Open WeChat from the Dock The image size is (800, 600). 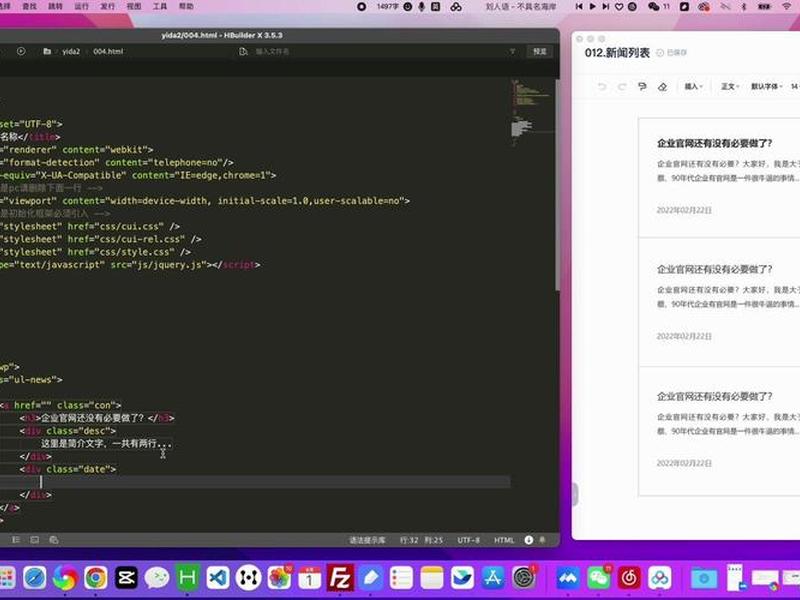tap(598, 578)
